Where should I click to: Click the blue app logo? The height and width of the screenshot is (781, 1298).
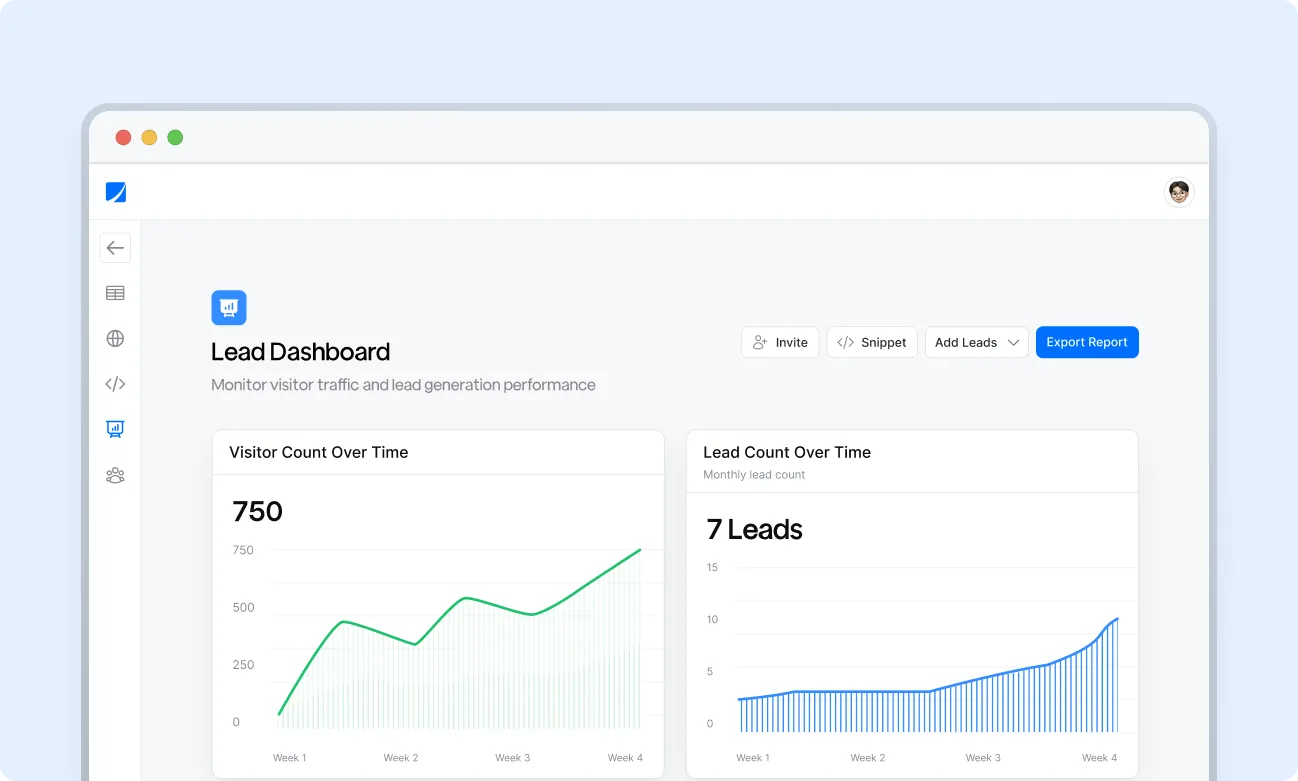point(116,192)
